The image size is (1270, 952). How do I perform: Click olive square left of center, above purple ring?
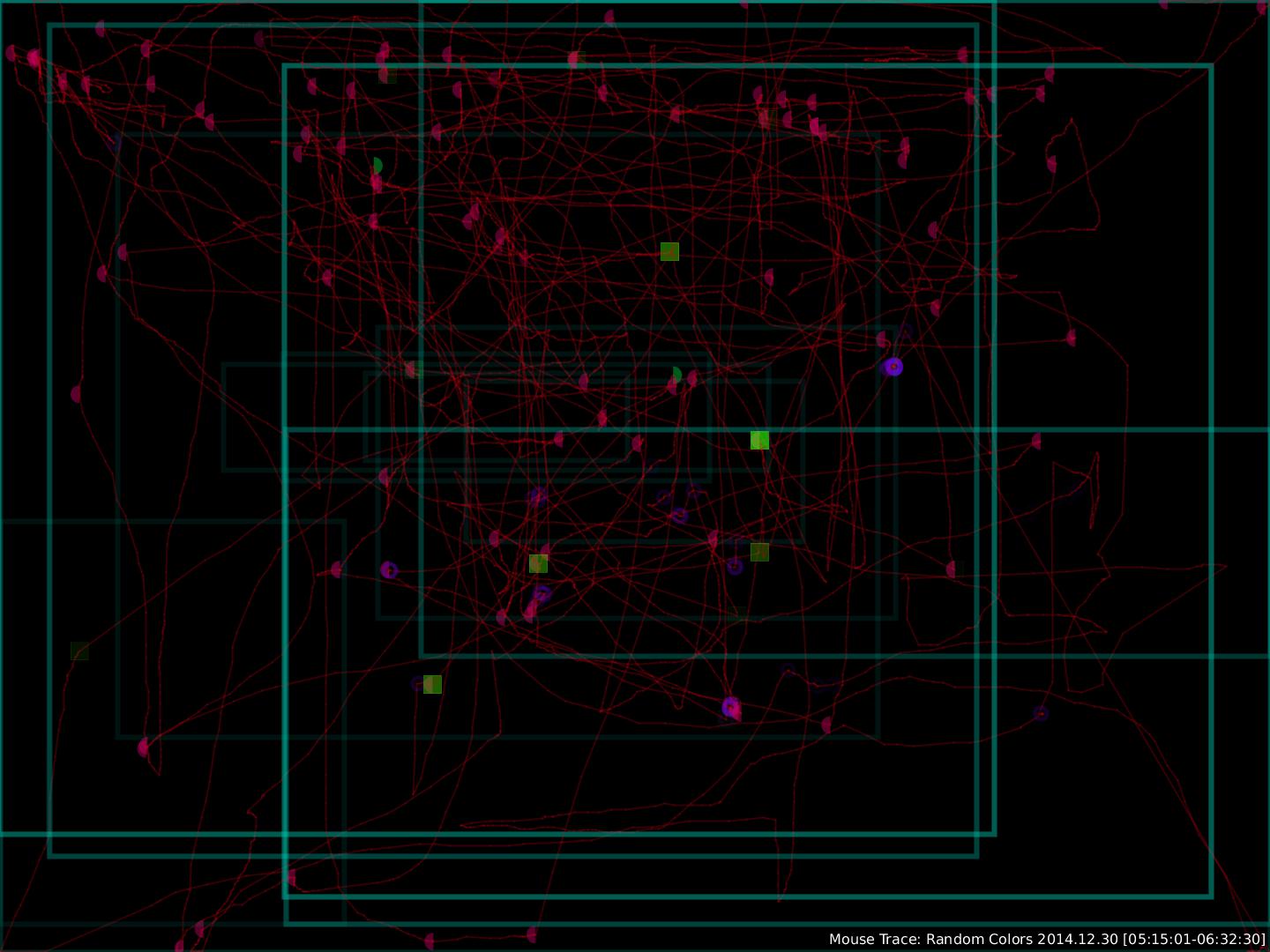click(538, 563)
